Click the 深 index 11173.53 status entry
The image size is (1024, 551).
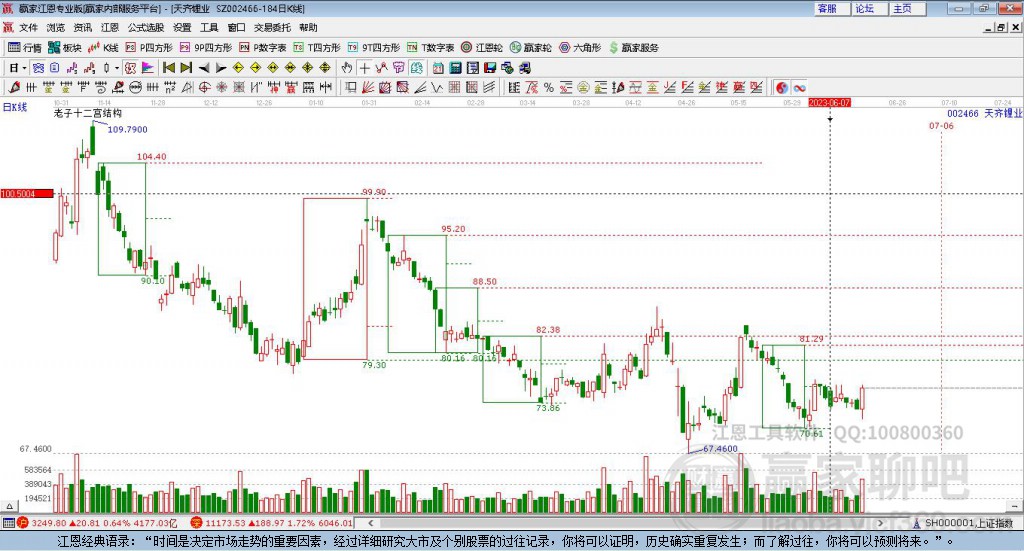click(272, 523)
